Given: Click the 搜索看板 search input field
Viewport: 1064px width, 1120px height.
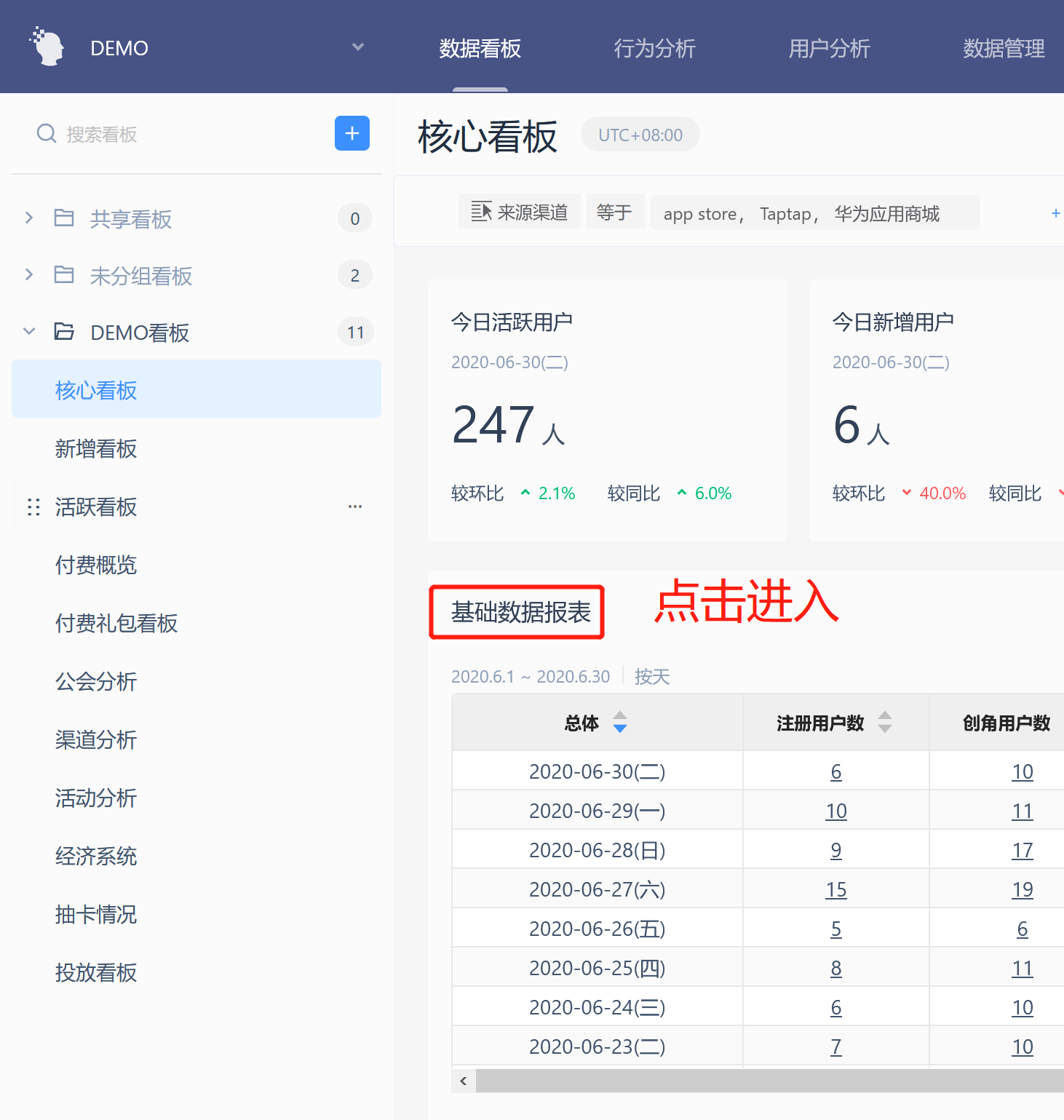Looking at the screenshot, I should (189, 134).
